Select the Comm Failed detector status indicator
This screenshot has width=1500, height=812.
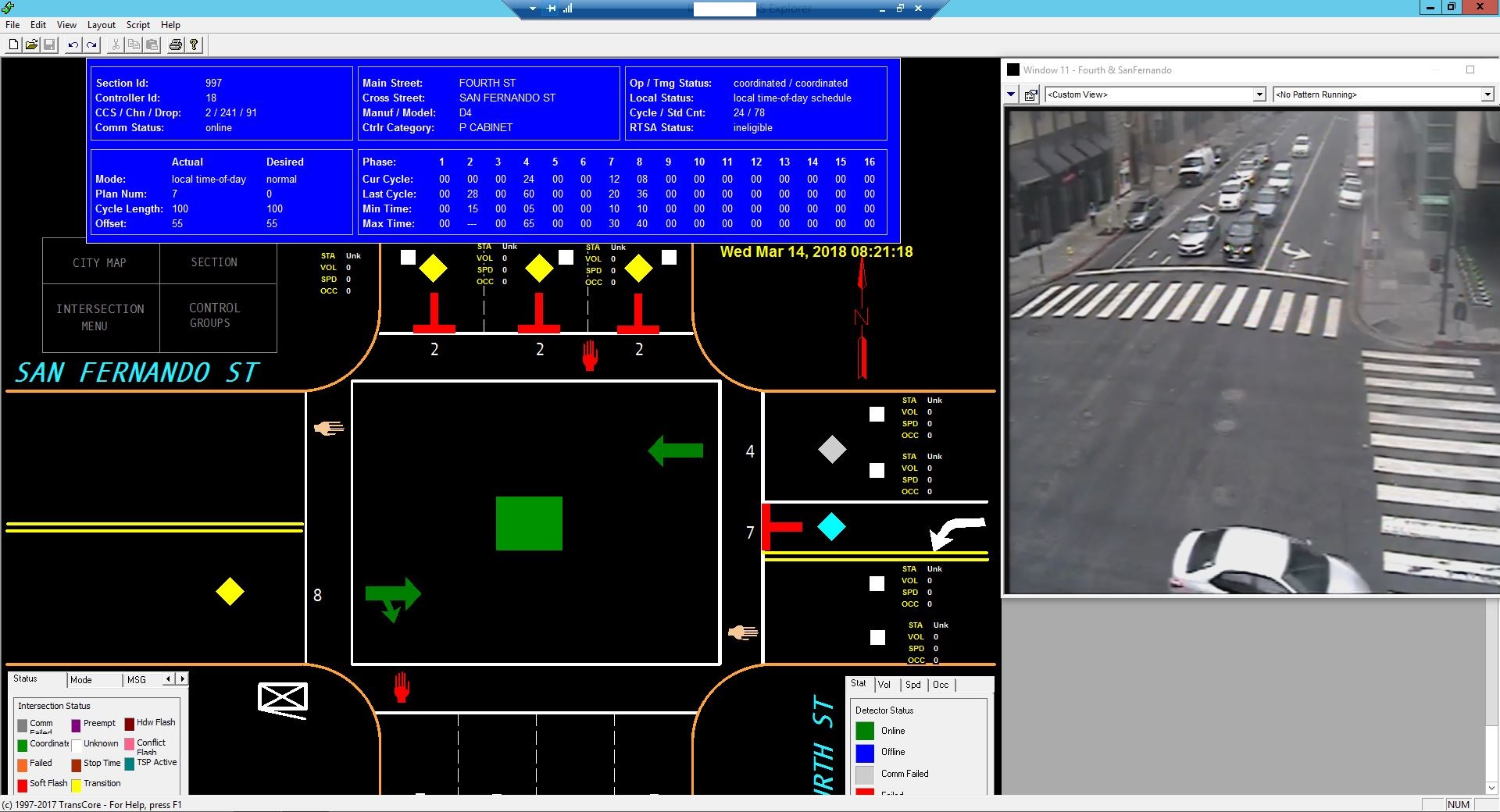coord(865,774)
